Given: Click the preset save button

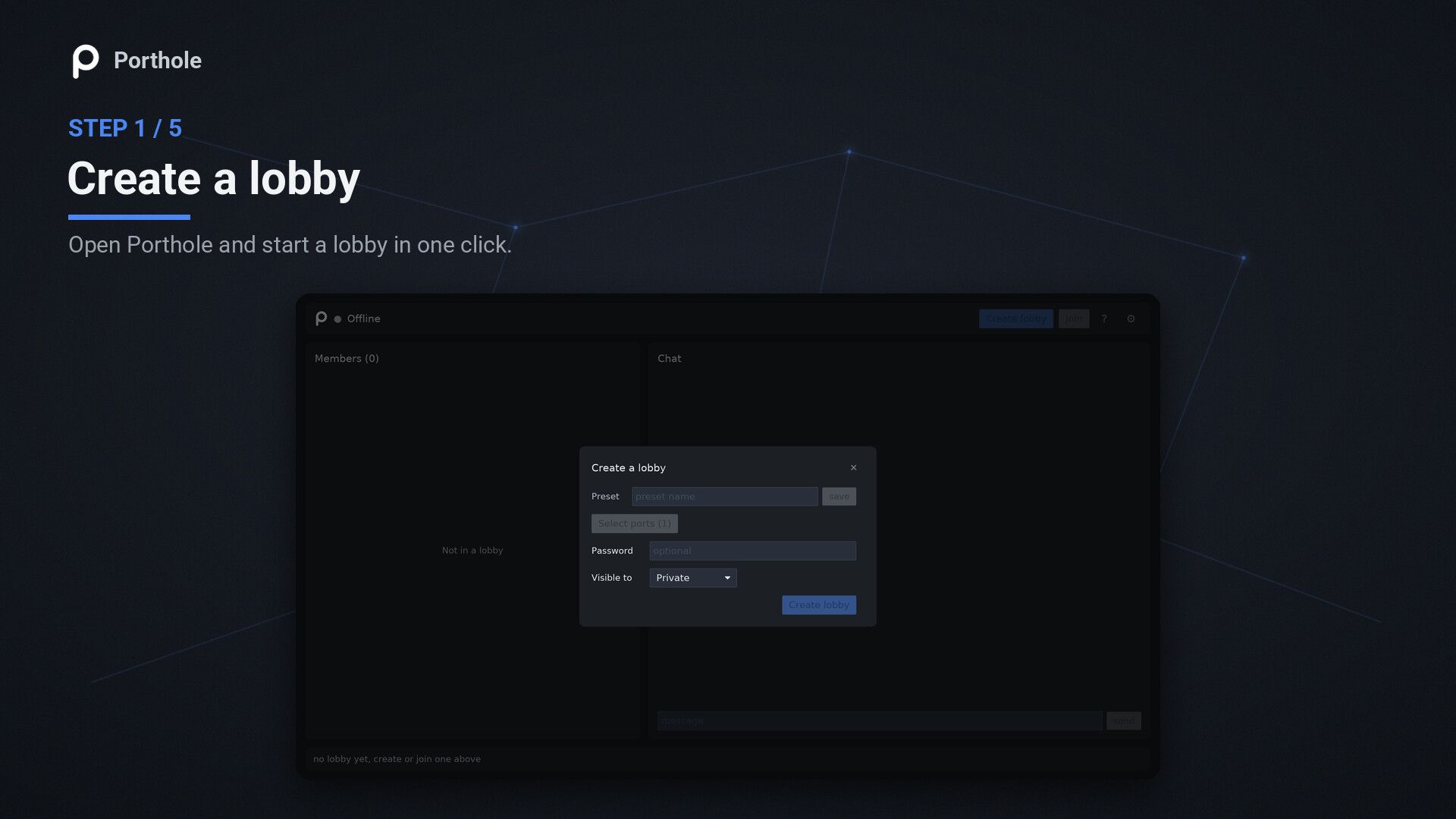Looking at the screenshot, I should click(839, 497).
